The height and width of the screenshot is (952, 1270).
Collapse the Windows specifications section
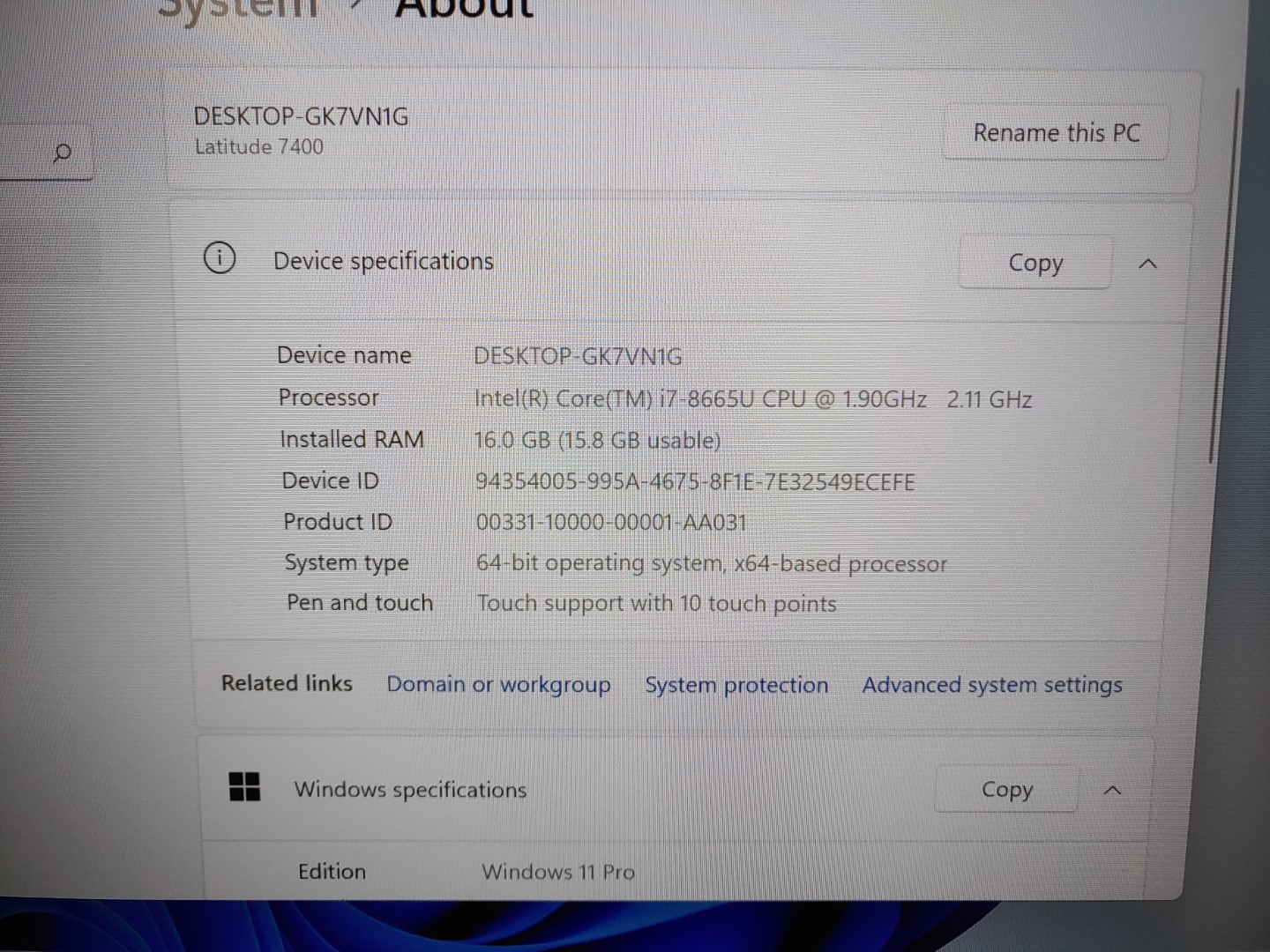[1112, 790]
